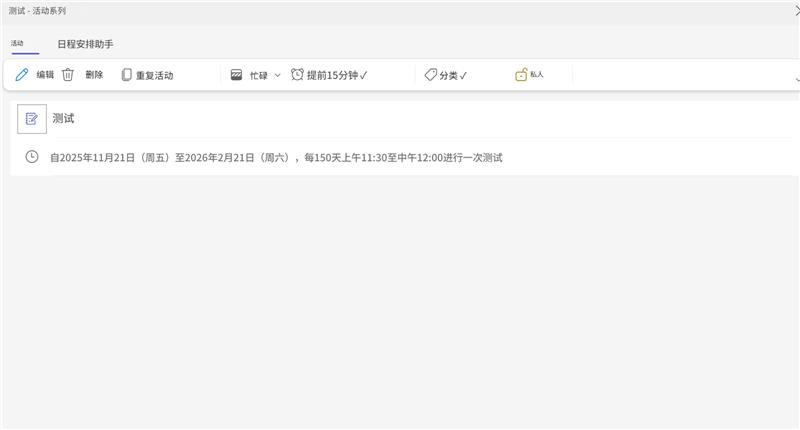The width and height of the screenshot is (800, 430).
Task: Click the trash can delete icon
Action: coord(68,75)
